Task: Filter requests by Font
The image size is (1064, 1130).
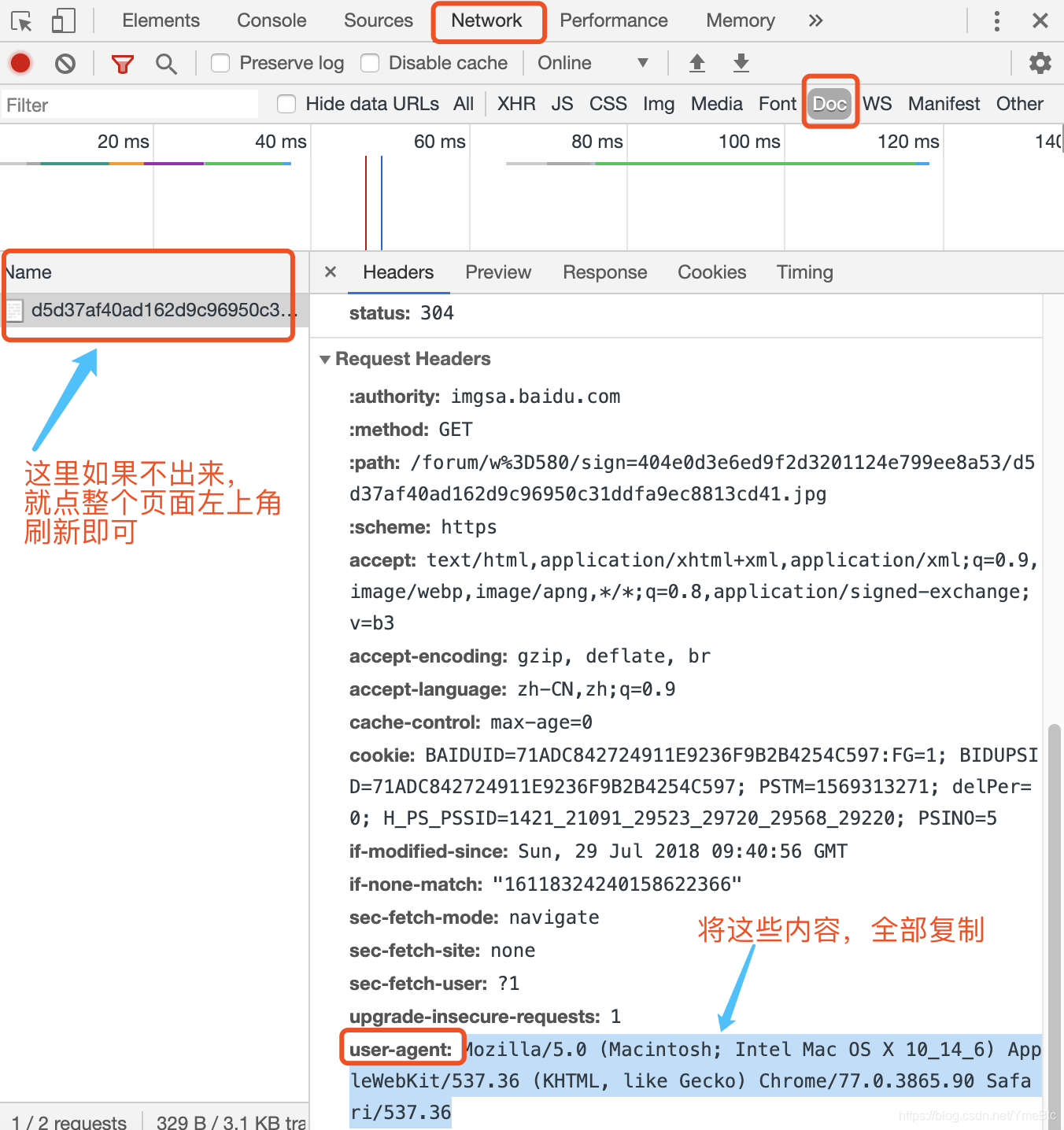Action: [x=778, y=104]
